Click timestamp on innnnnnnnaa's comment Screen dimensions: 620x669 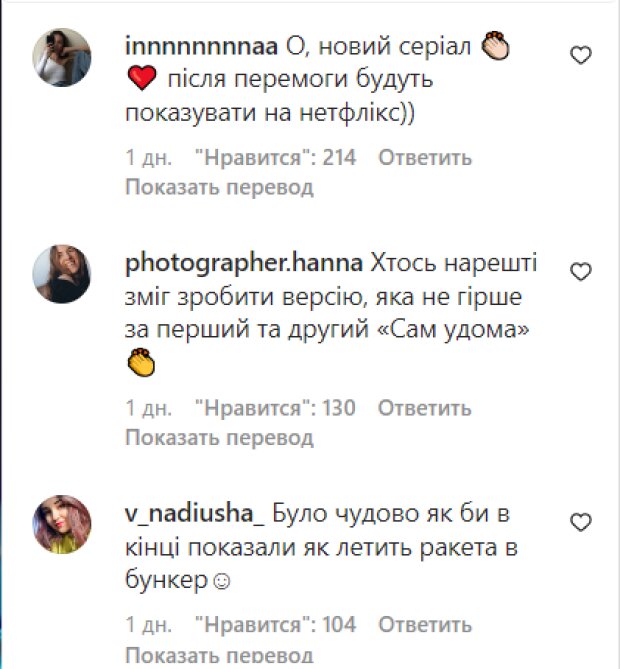pos(149,158)
